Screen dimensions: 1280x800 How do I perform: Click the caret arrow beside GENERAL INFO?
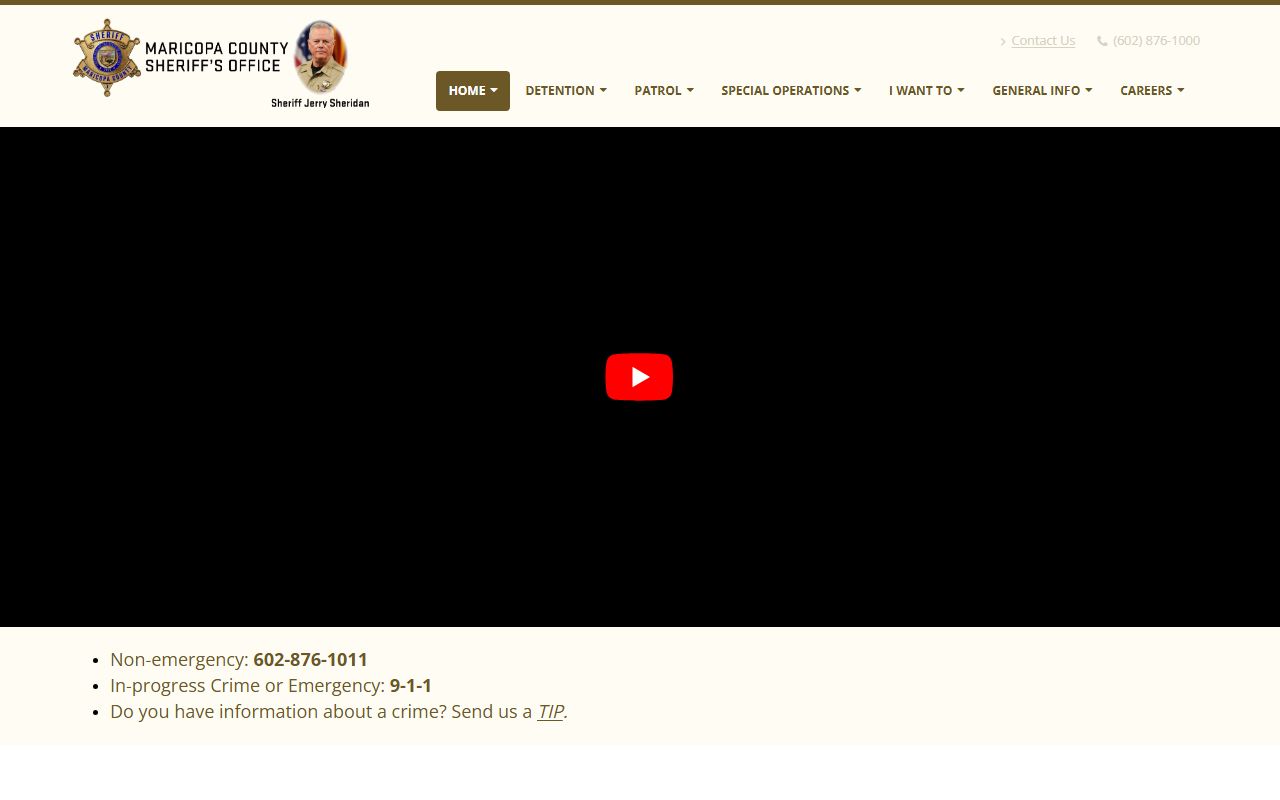1089,90
